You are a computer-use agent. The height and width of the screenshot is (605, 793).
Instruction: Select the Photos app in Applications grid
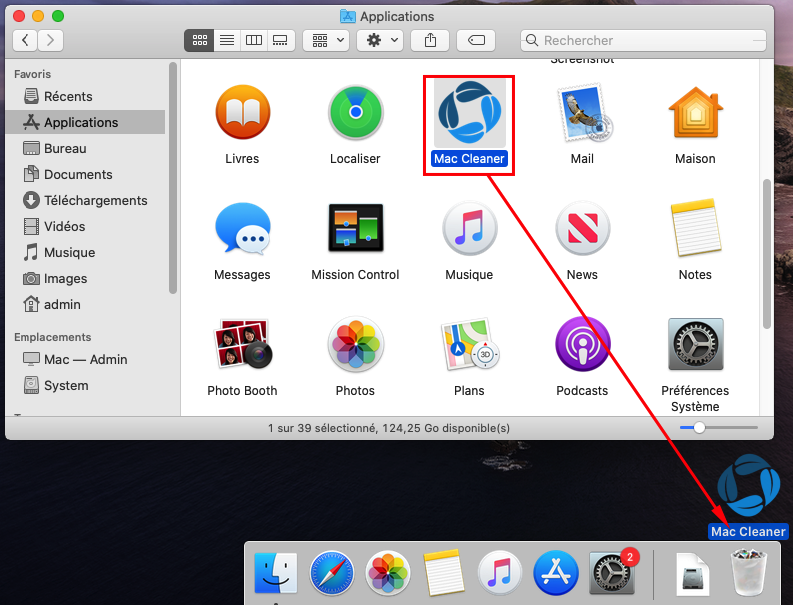pos(356,344)
